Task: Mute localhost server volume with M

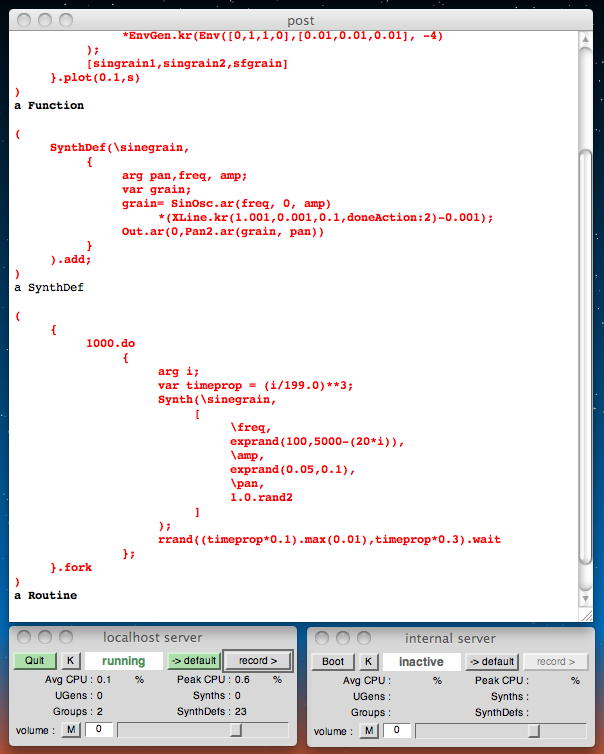Action: click(71, 730)
